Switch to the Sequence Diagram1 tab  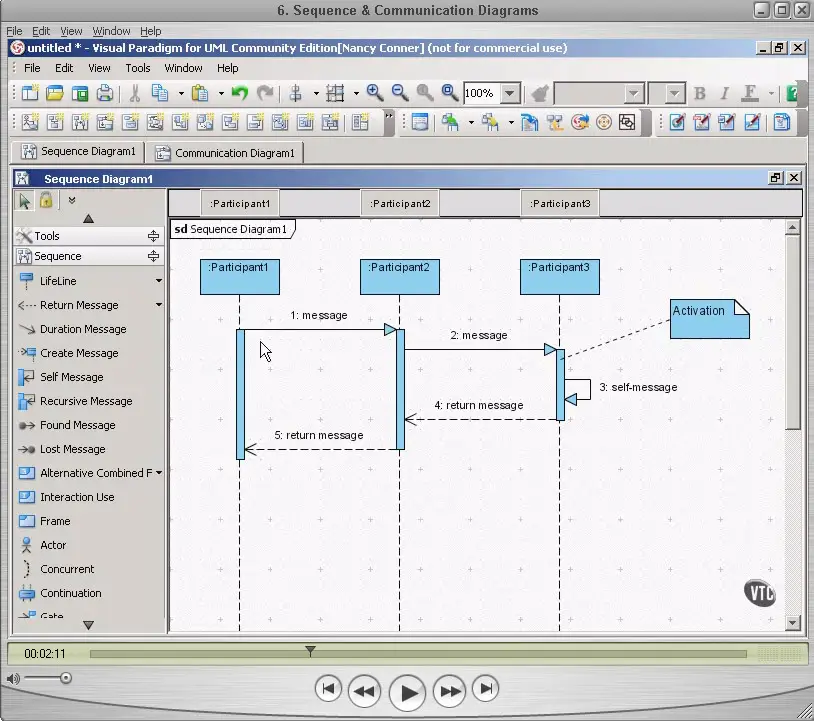tap(78, 152)
